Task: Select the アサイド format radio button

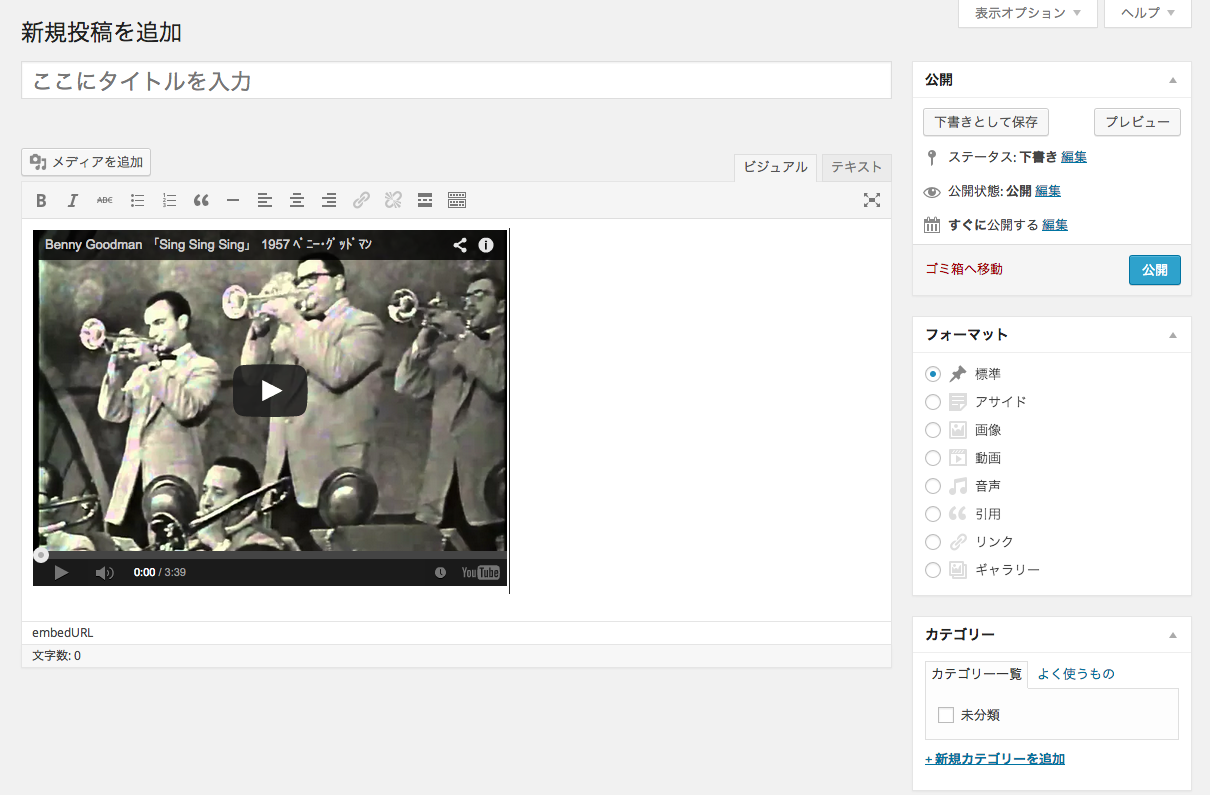Action: click(933, 402)
